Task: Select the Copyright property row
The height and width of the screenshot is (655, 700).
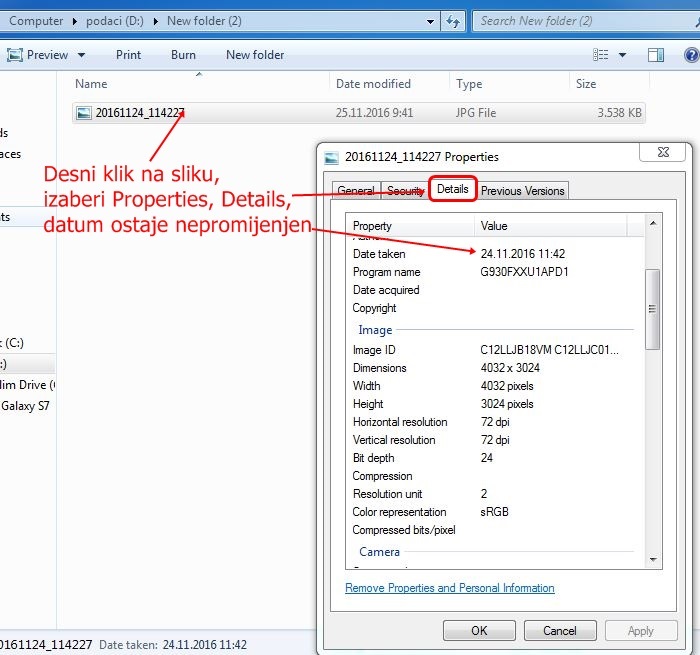Action: coord(496,308)
